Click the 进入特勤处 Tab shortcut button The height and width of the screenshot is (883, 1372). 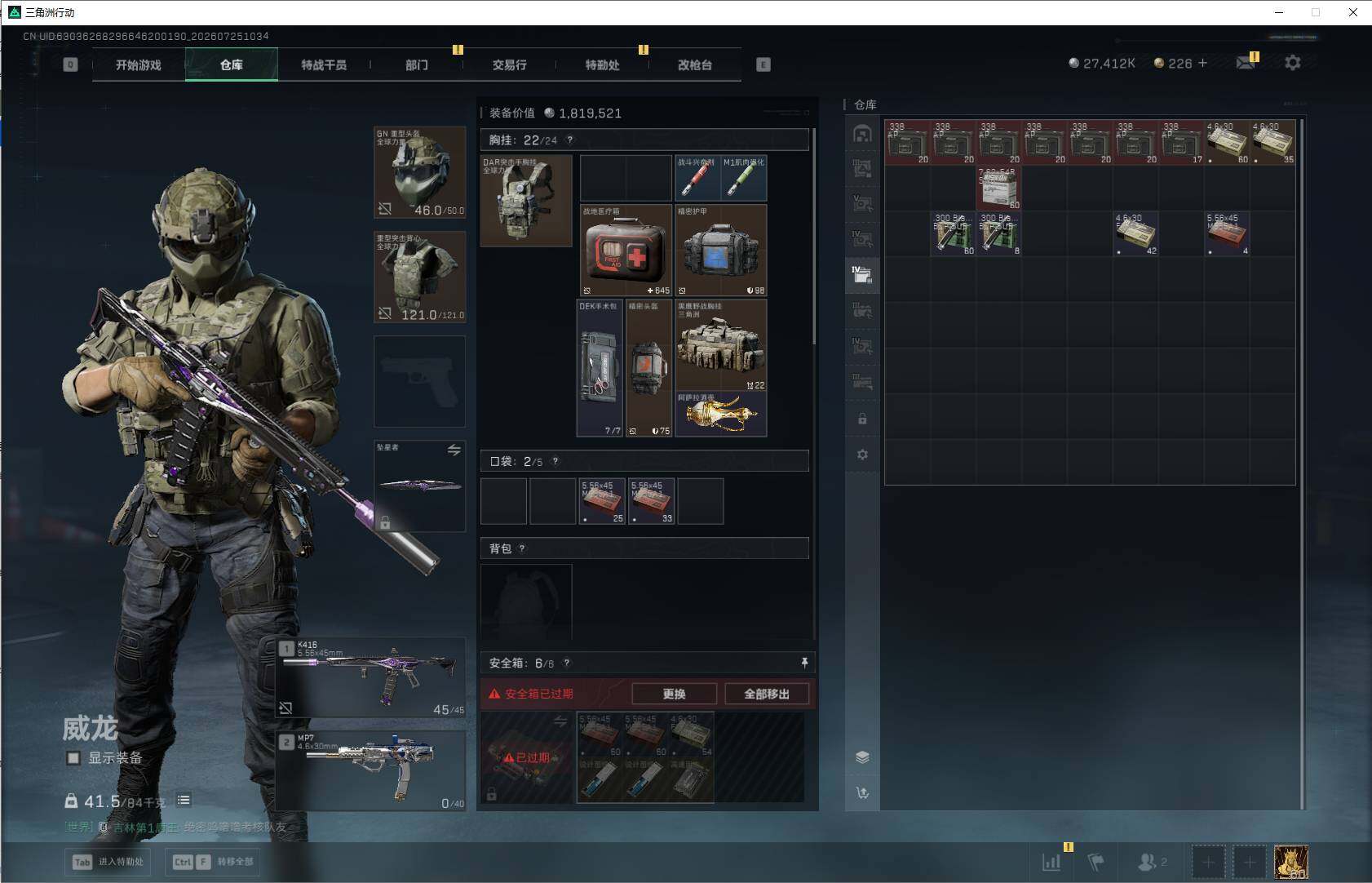(x=108, y=862)
